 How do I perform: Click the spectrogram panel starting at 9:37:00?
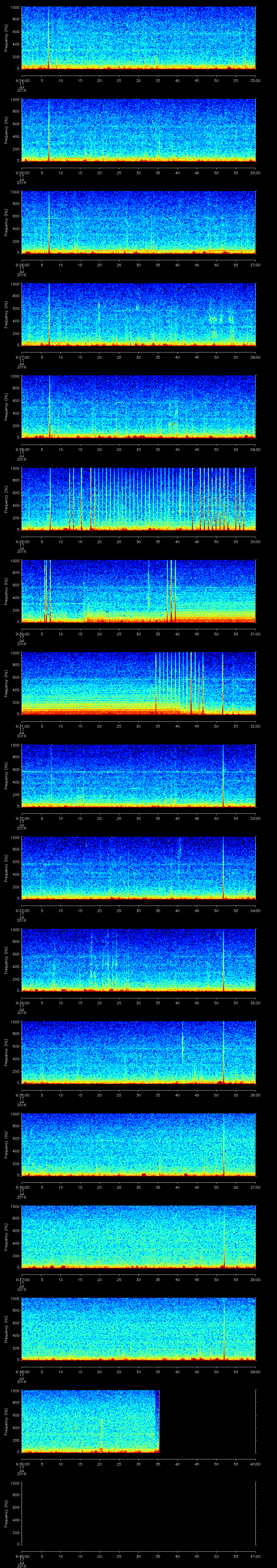click(x=139, y=1237)
